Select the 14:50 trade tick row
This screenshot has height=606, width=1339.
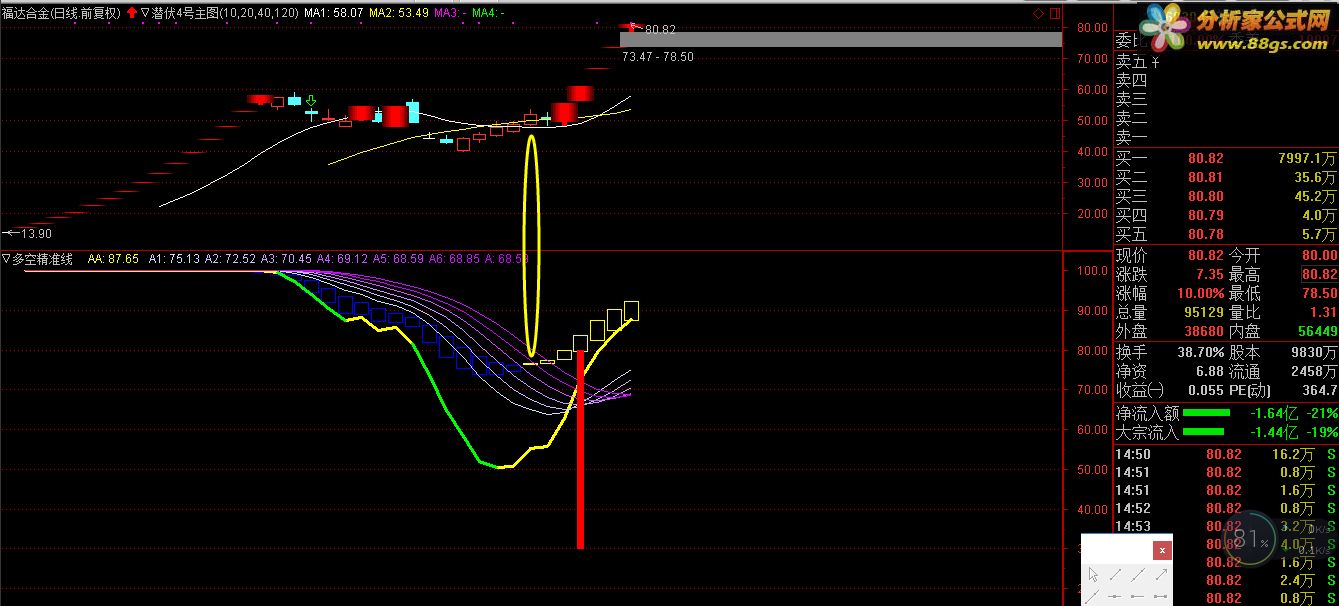(1226, 454)
